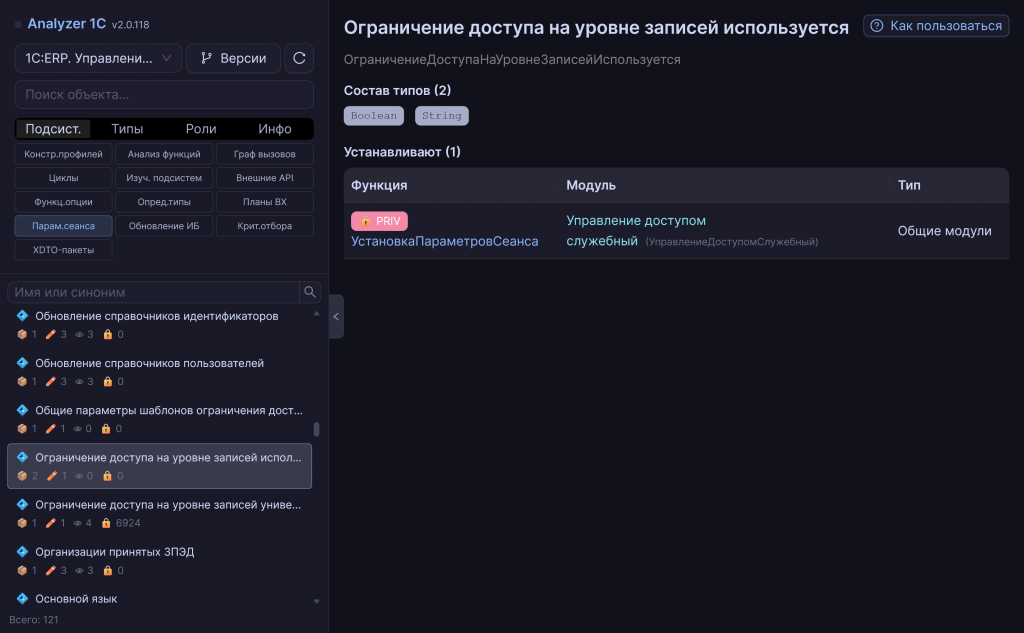Image resolution: width=1024 pixels, height=633 pixels.
Task: Click the question mark help icon
Action: 877,25
